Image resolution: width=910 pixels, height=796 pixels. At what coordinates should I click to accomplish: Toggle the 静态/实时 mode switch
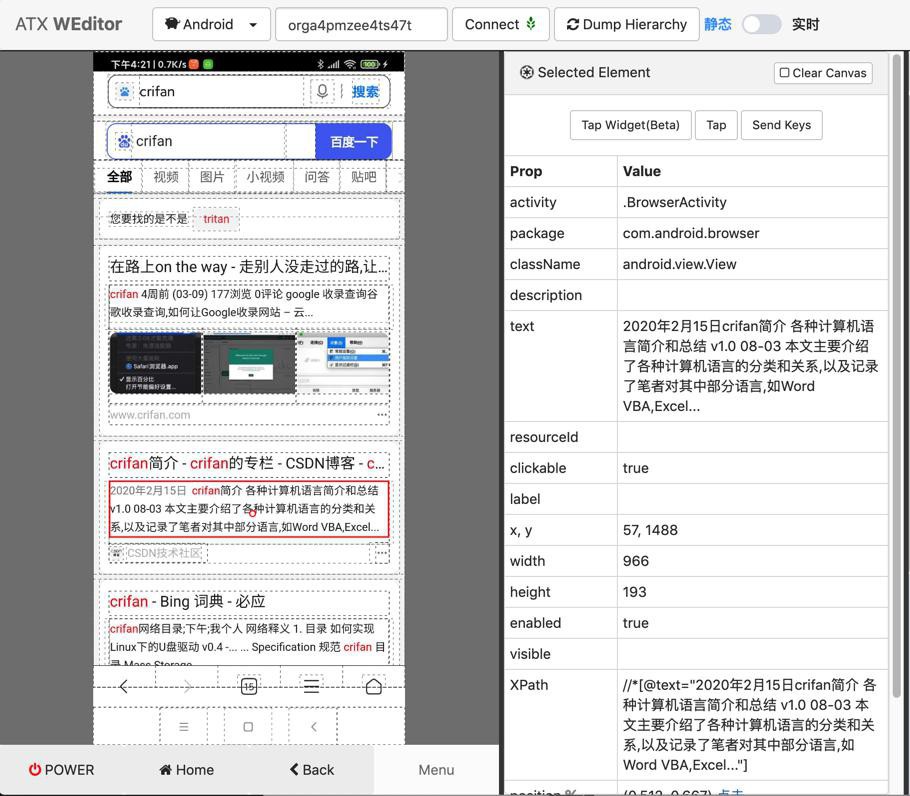761,24
